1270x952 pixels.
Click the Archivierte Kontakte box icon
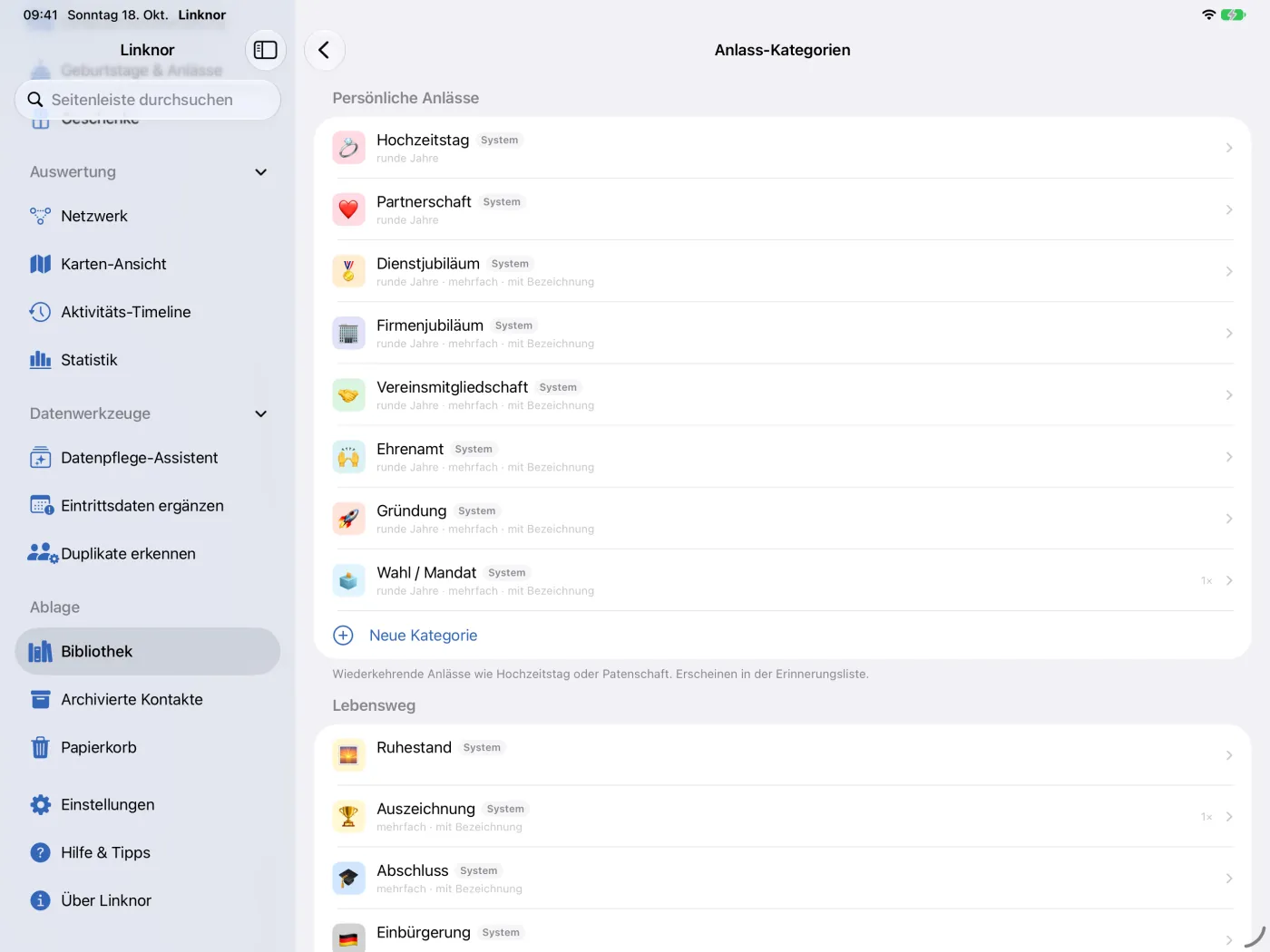pyautogui.click(x=40, y=700)
